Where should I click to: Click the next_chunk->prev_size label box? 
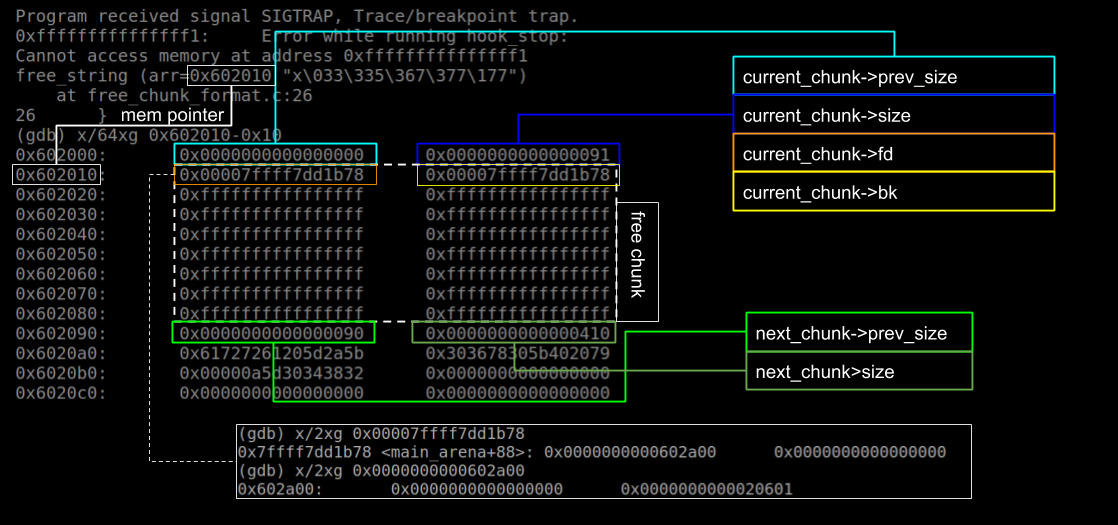[859, 333]
